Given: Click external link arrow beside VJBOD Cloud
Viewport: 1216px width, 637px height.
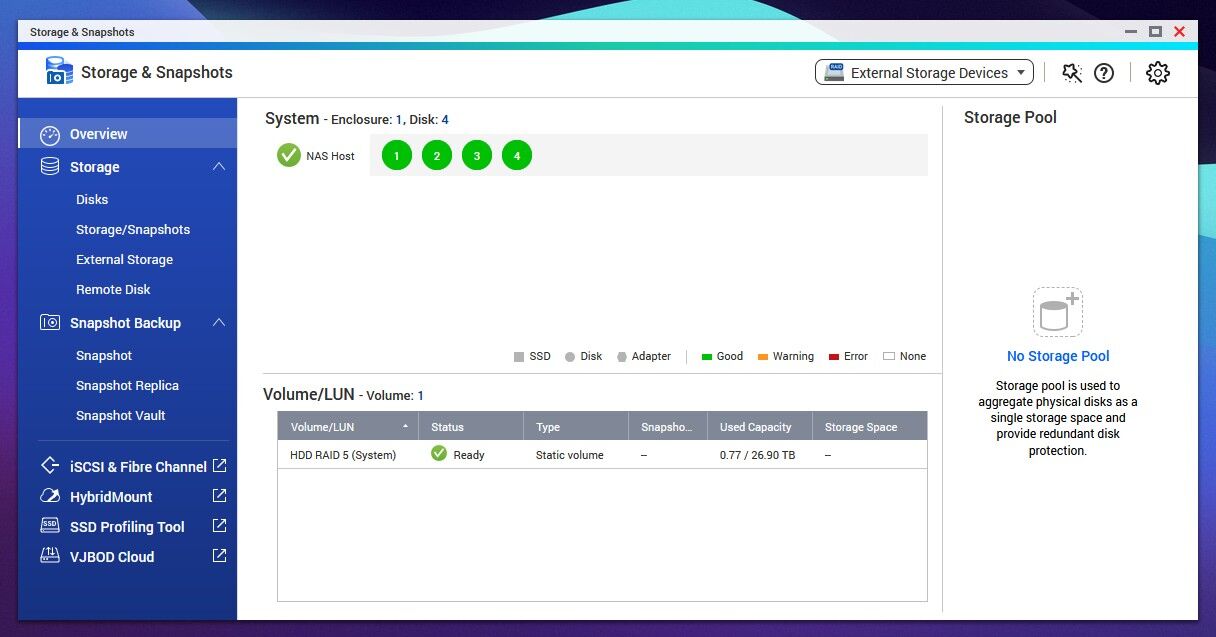Looking at the screenshot, I should [x=219, y=556].
